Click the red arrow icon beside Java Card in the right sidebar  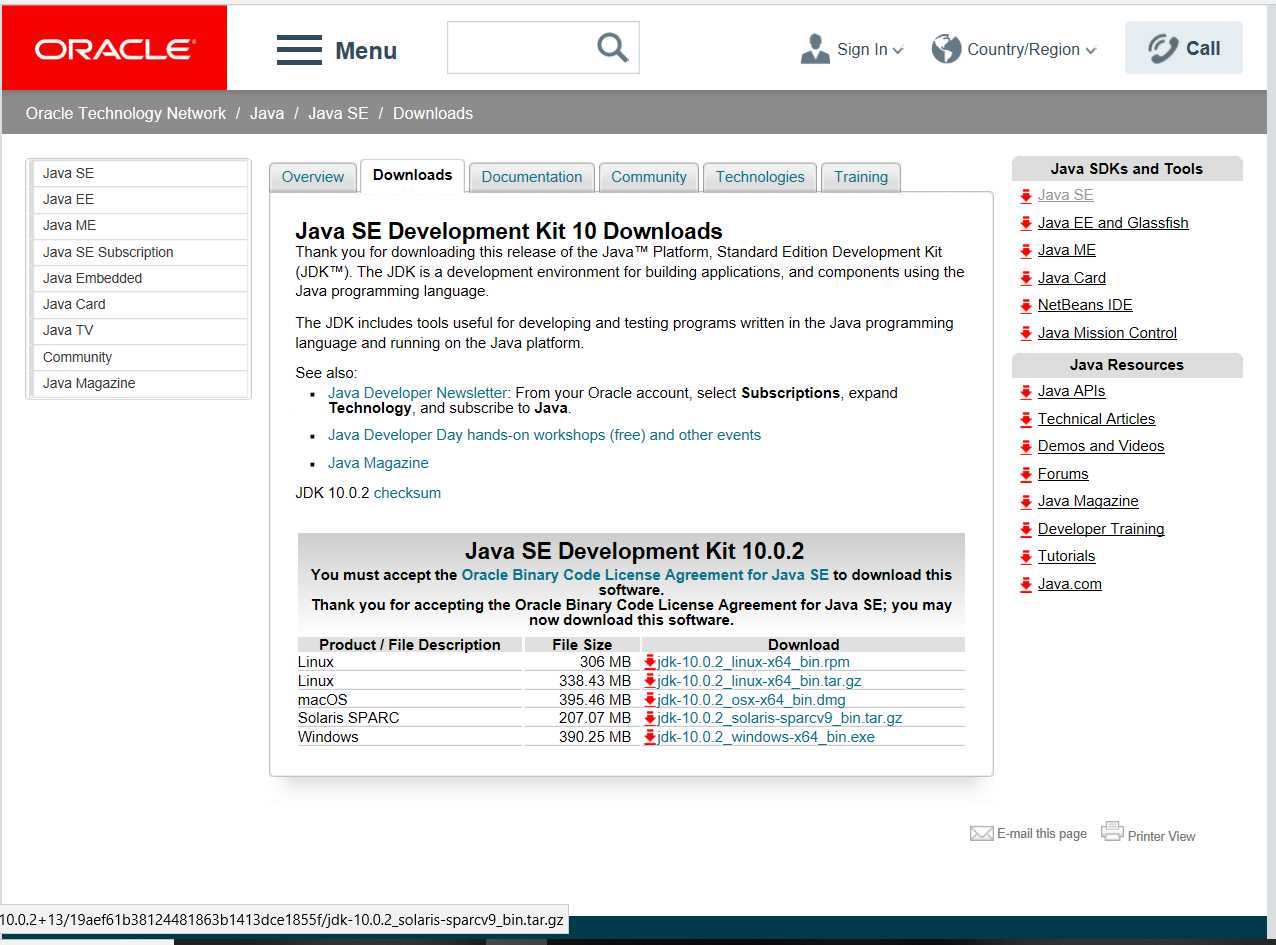click(x=1026, y=278)
